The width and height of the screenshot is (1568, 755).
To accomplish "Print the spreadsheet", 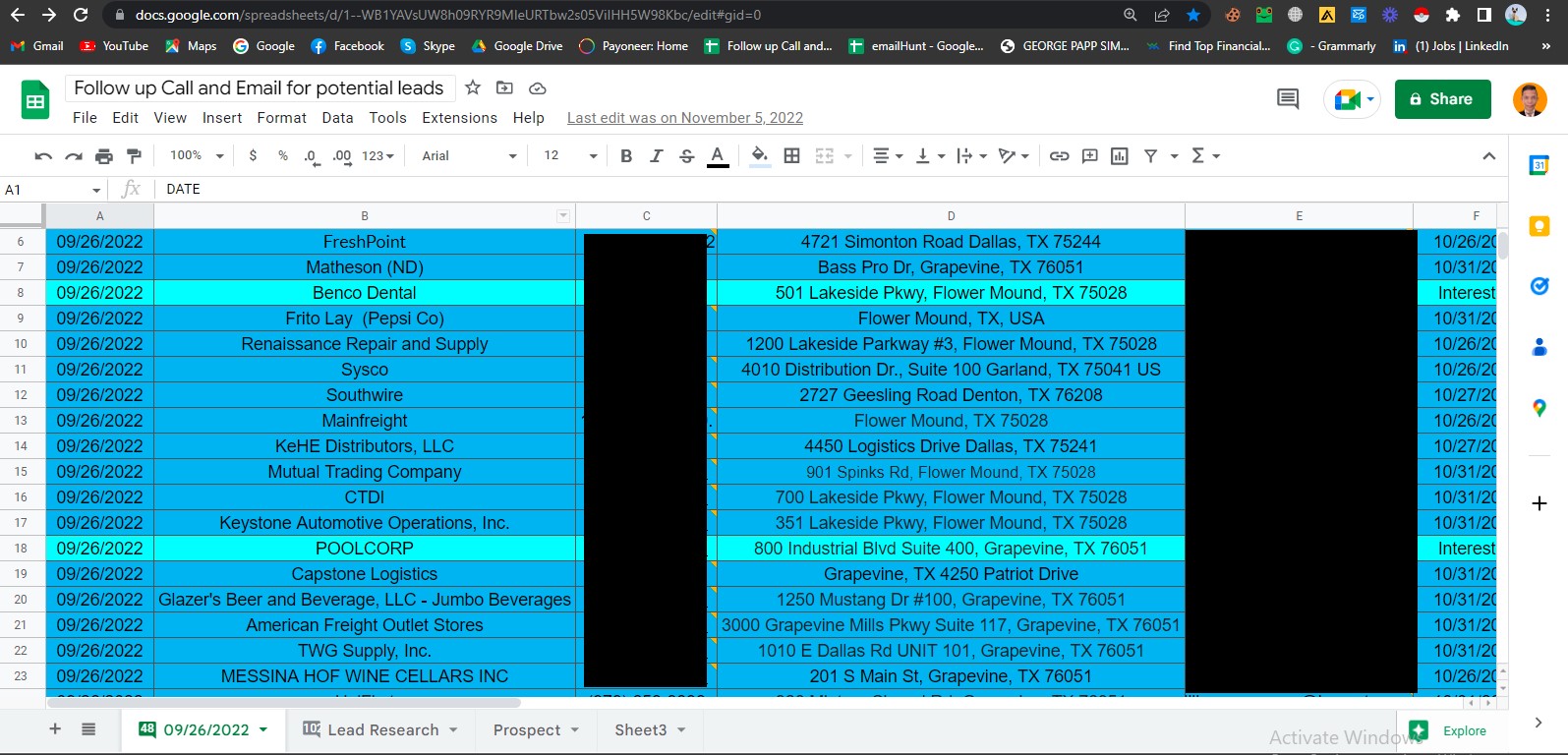I will click(104, 156).
